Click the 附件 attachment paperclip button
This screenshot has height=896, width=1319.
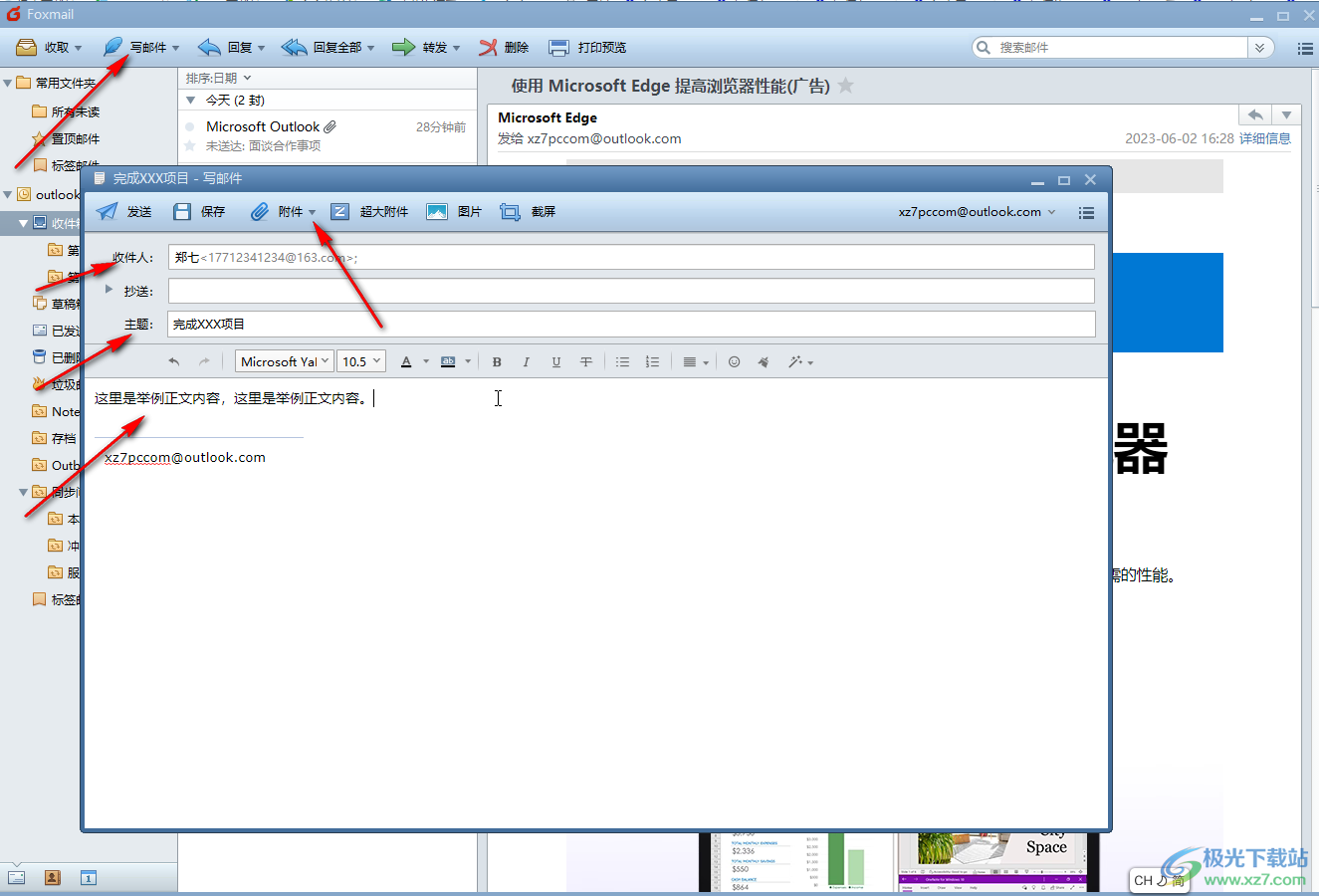click(x=277, y=212)
